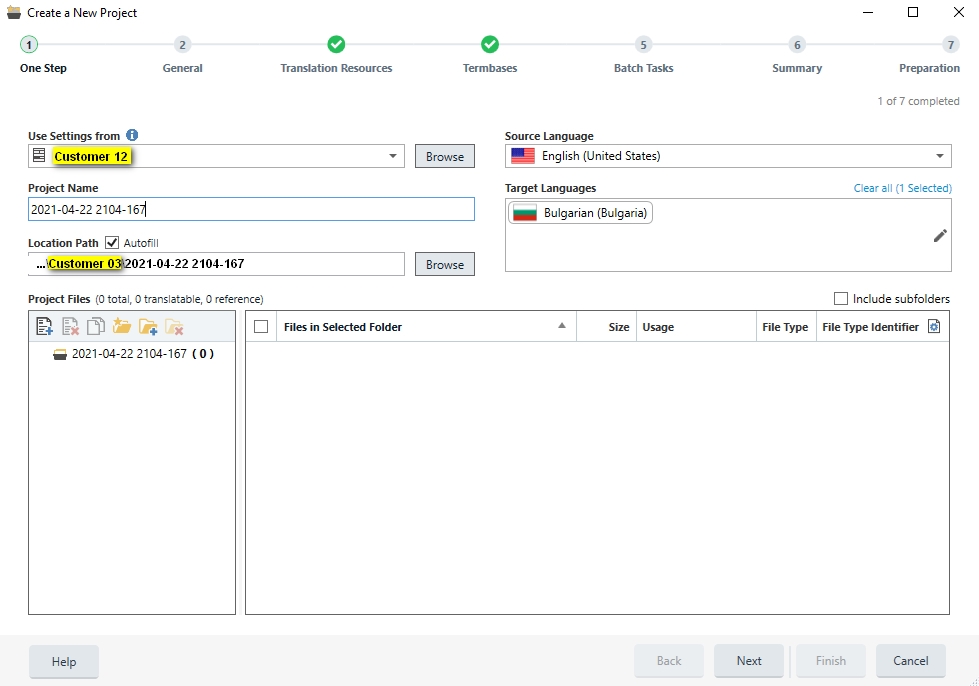Screen dimensions: 979x686
Task: Disable the Autofill checkbox for Location Path
Action: 110,242
